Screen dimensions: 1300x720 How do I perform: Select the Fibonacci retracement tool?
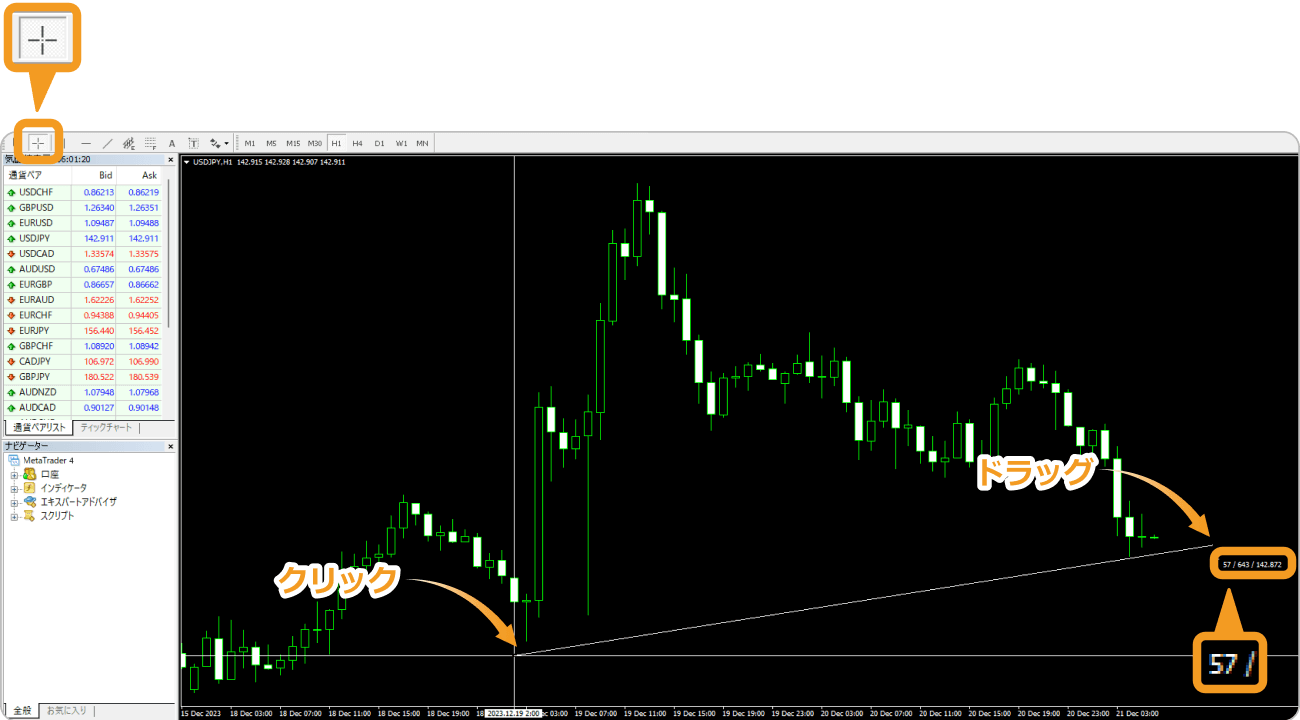(150, 143)
